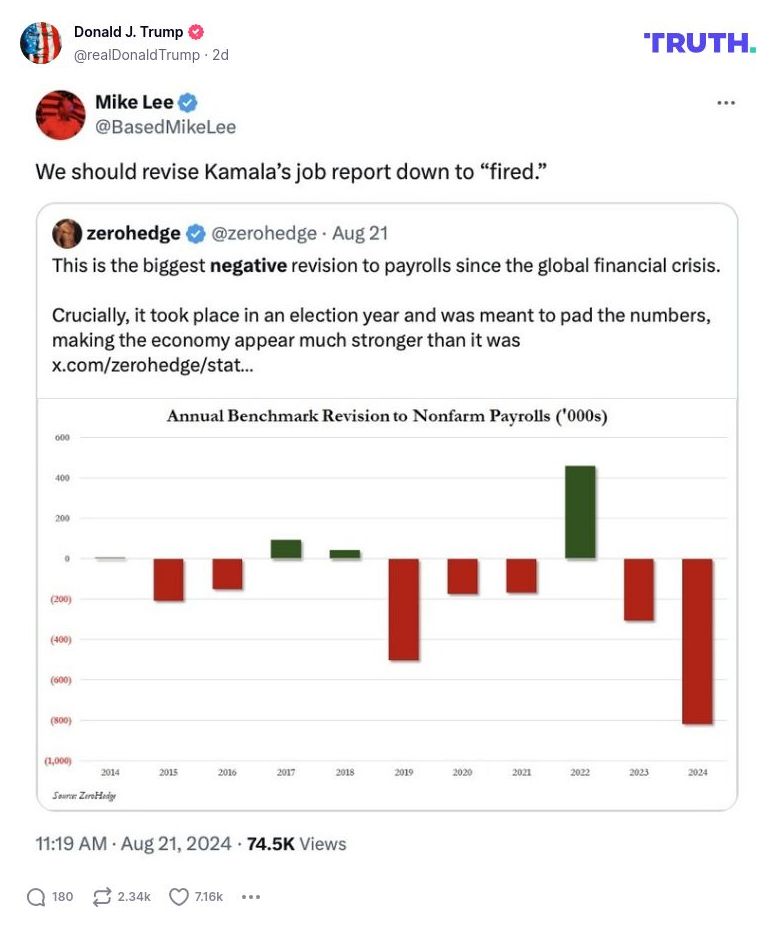Click the reply comment icon
Viewport: 777px width, 927px height.
[36, 897]
